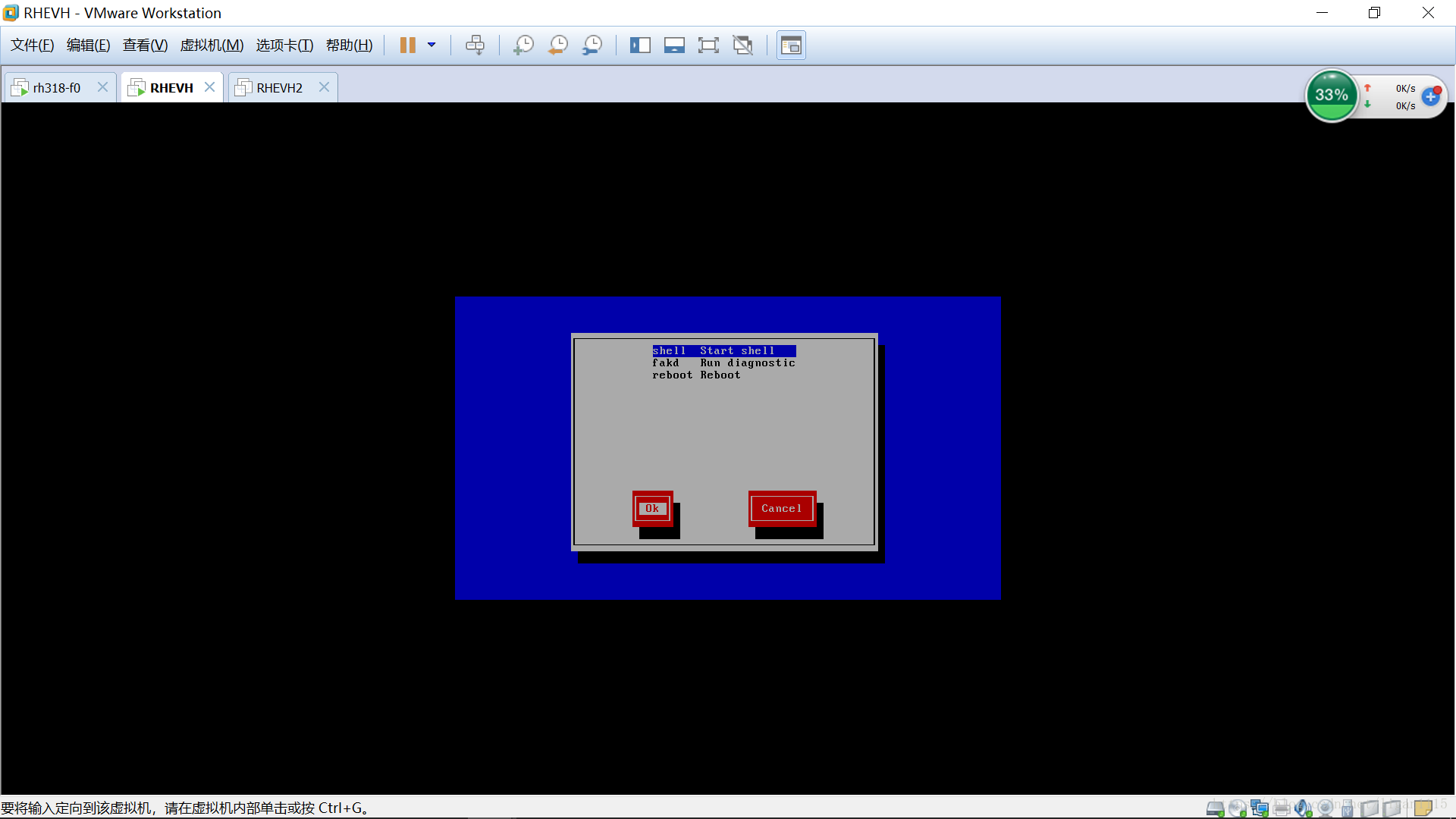
Task: Click the USB device status icon
Action: (1348, 808)
